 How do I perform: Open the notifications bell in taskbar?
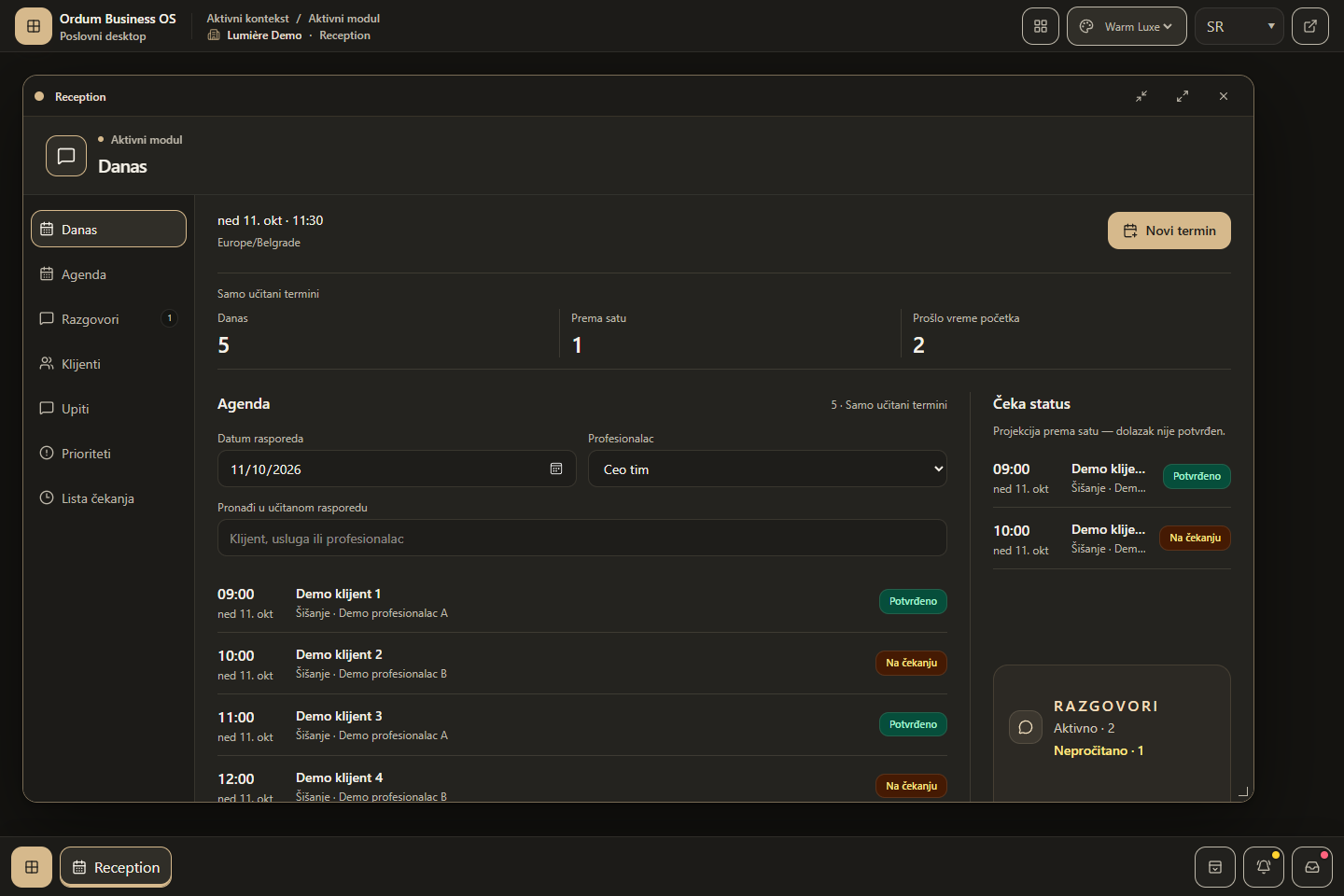[1264, 867]
